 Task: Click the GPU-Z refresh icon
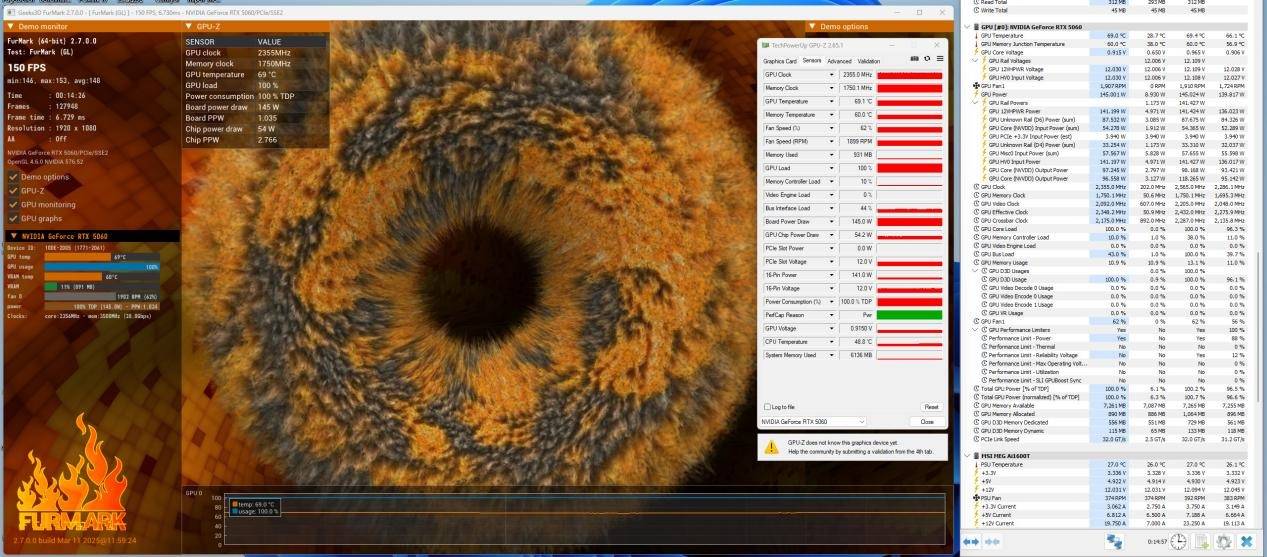(926, 60)
